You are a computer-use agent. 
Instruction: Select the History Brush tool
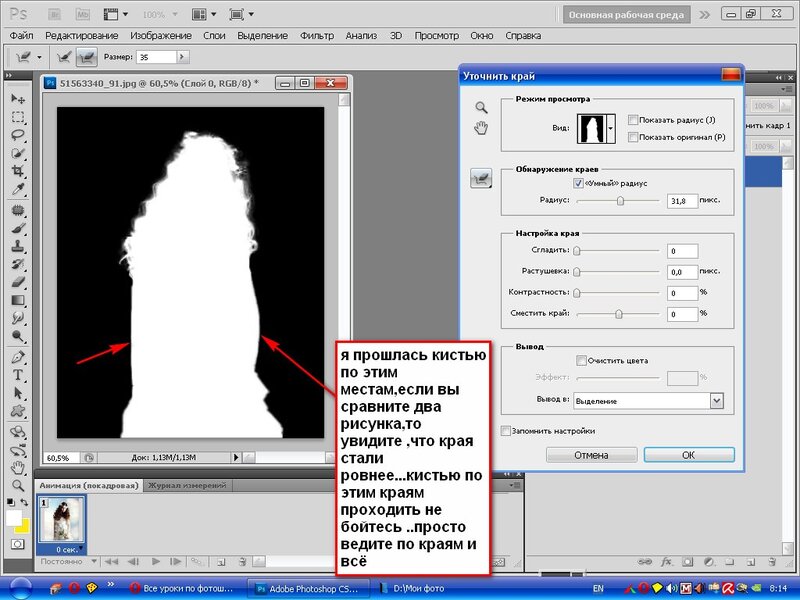coord(18,264)
